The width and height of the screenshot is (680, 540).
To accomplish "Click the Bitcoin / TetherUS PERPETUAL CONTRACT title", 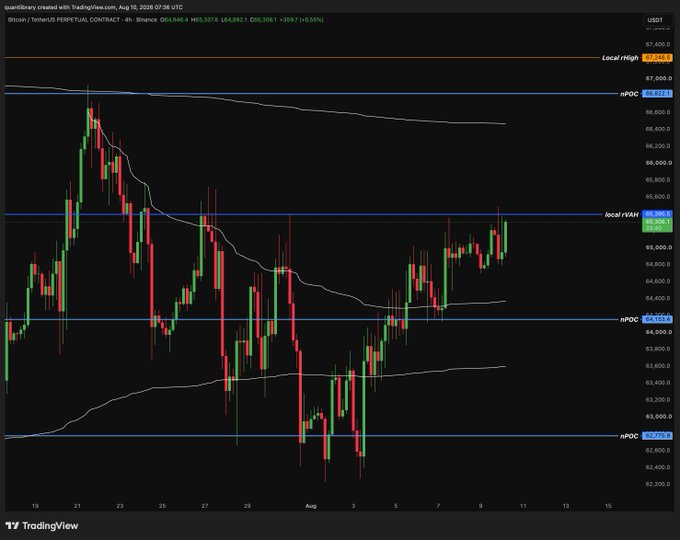I will click(64, 20).
